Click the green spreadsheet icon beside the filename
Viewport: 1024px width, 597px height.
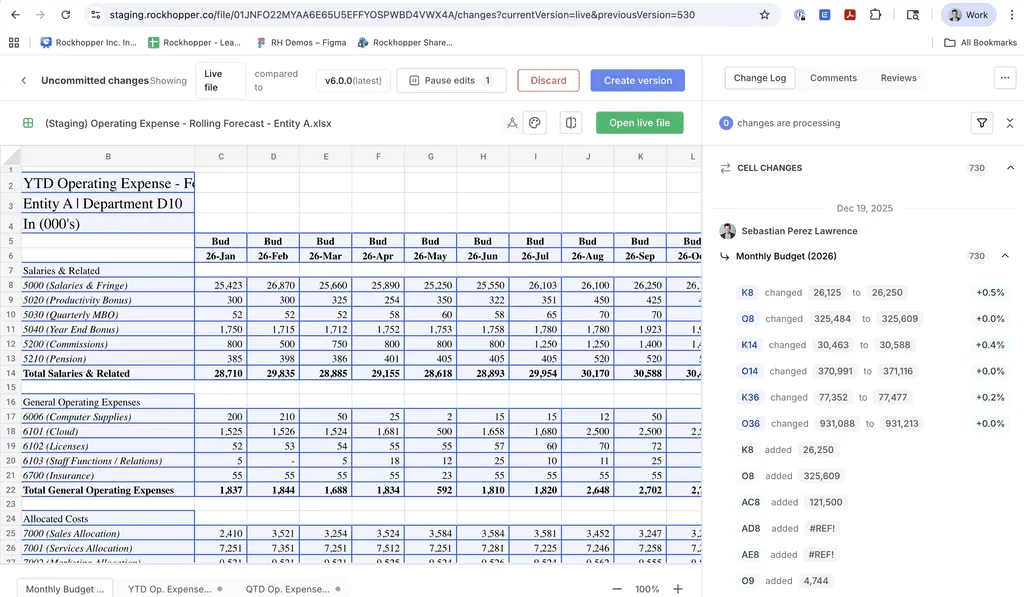tap(26, 122)
